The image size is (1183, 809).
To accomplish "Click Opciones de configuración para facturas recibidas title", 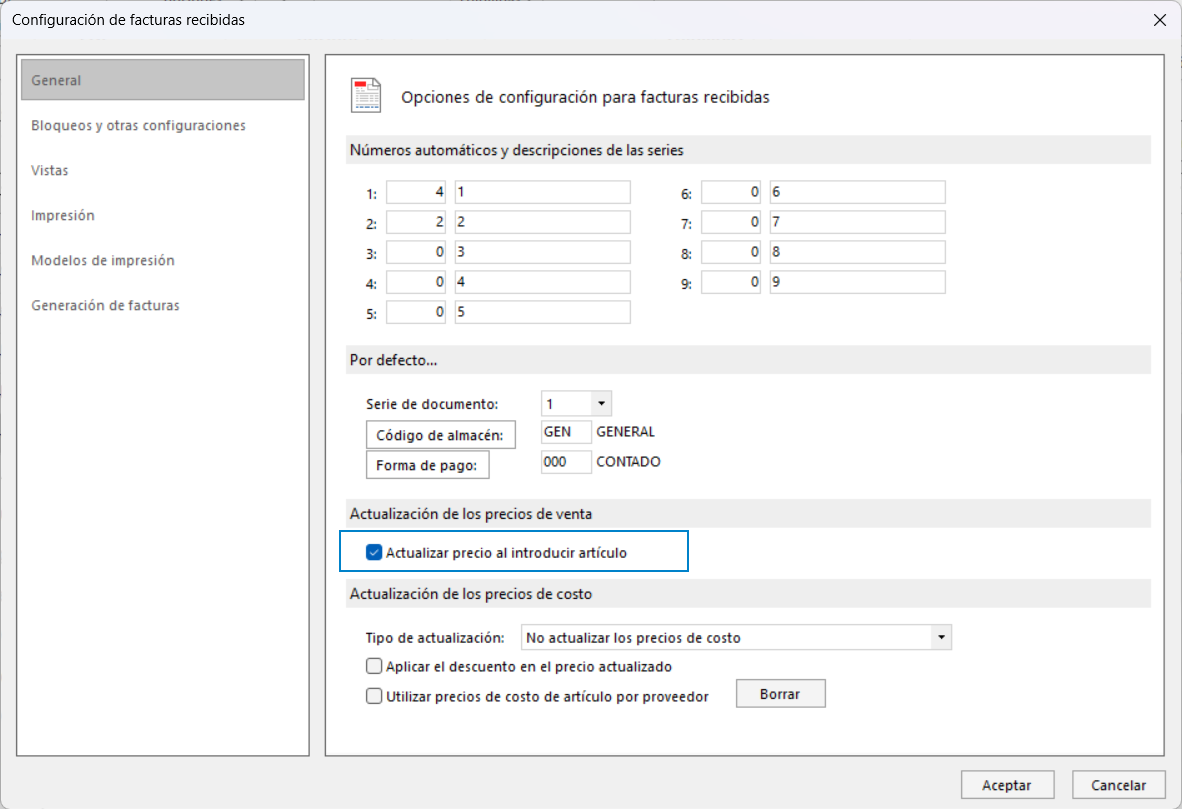I will (x=585, y=97).
